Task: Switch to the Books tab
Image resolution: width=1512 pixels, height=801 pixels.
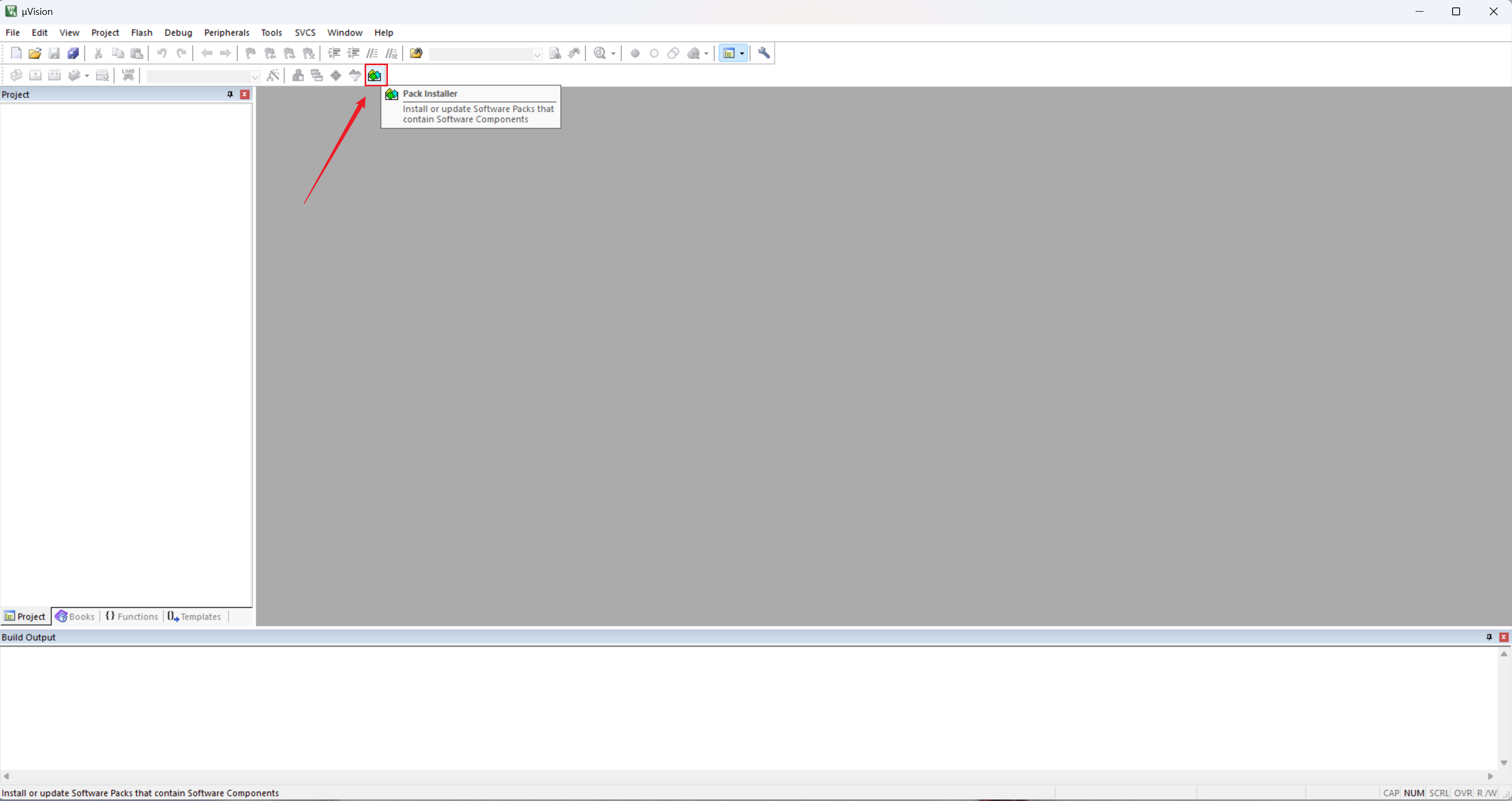Action: pyautogui.click(x=75, y=616)
